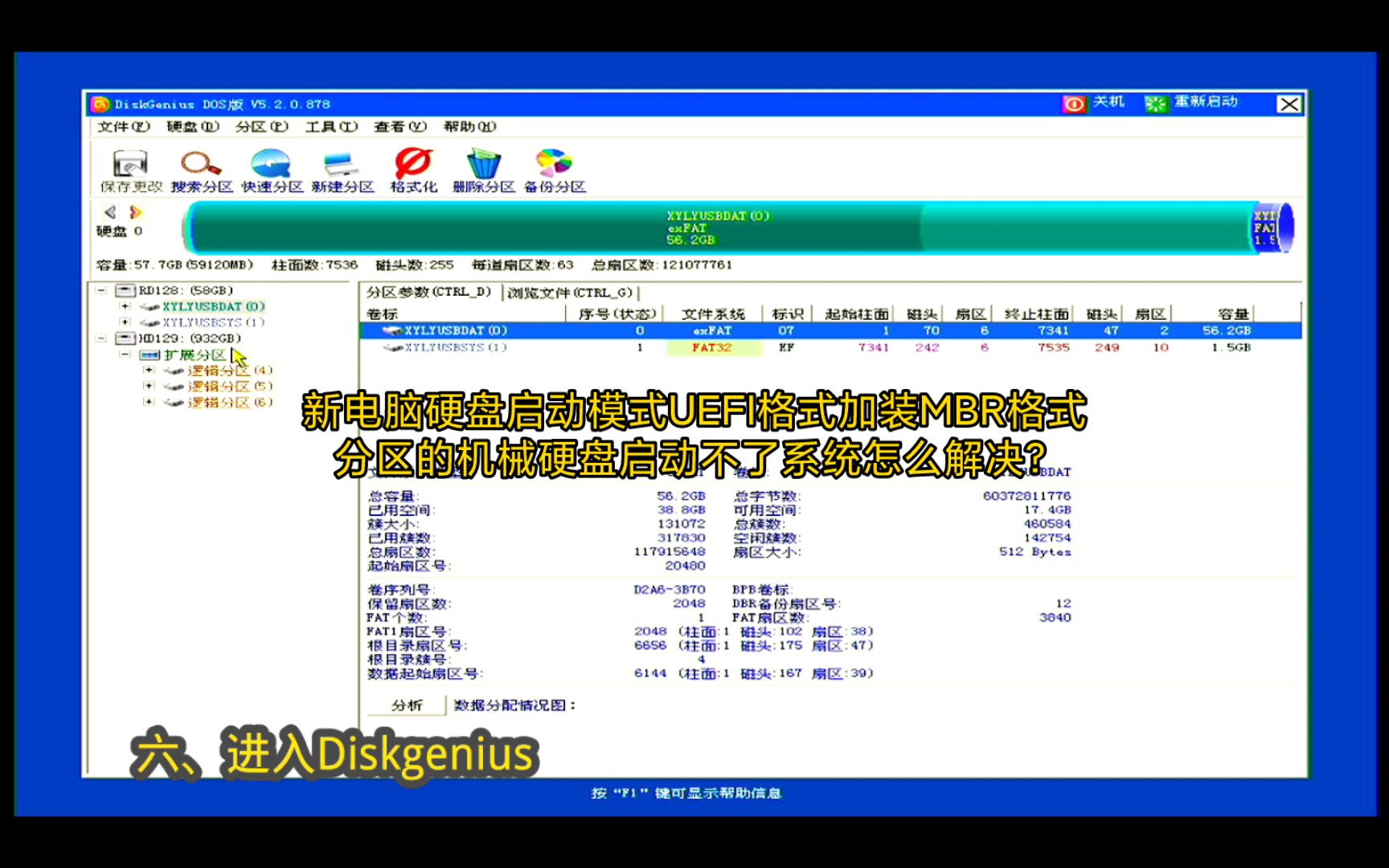Click the 重新启动 restart icon
The height and width of the screenshot is (868, 1389).
point(1156,104)
